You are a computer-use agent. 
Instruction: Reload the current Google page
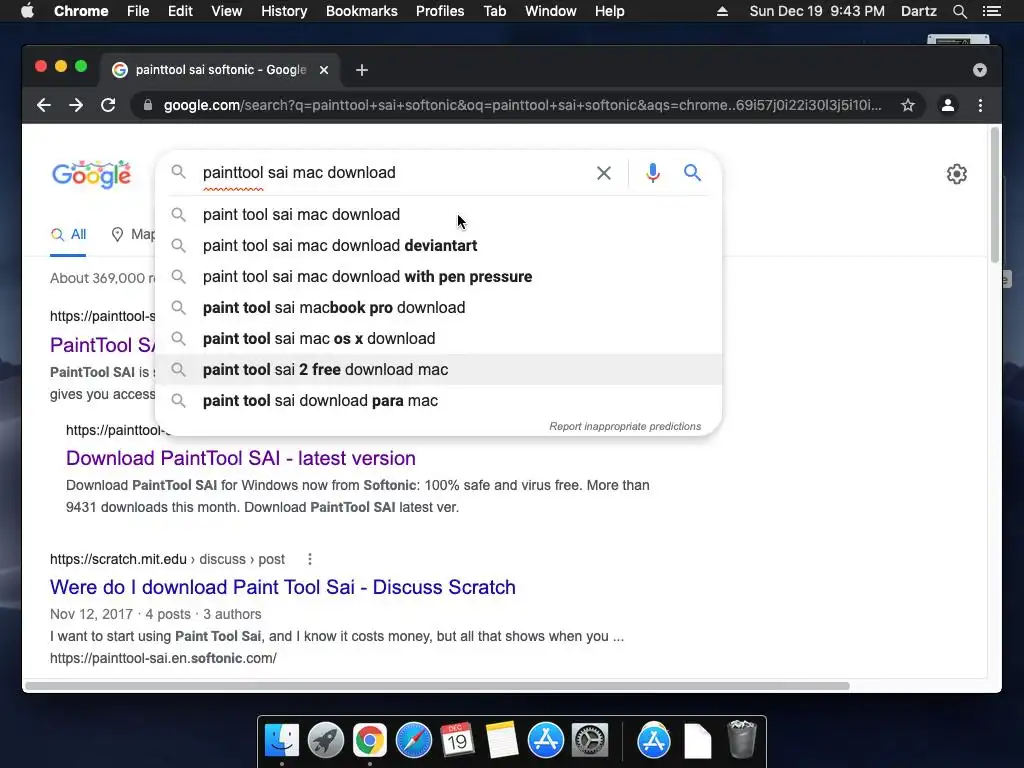pos(108,105)
